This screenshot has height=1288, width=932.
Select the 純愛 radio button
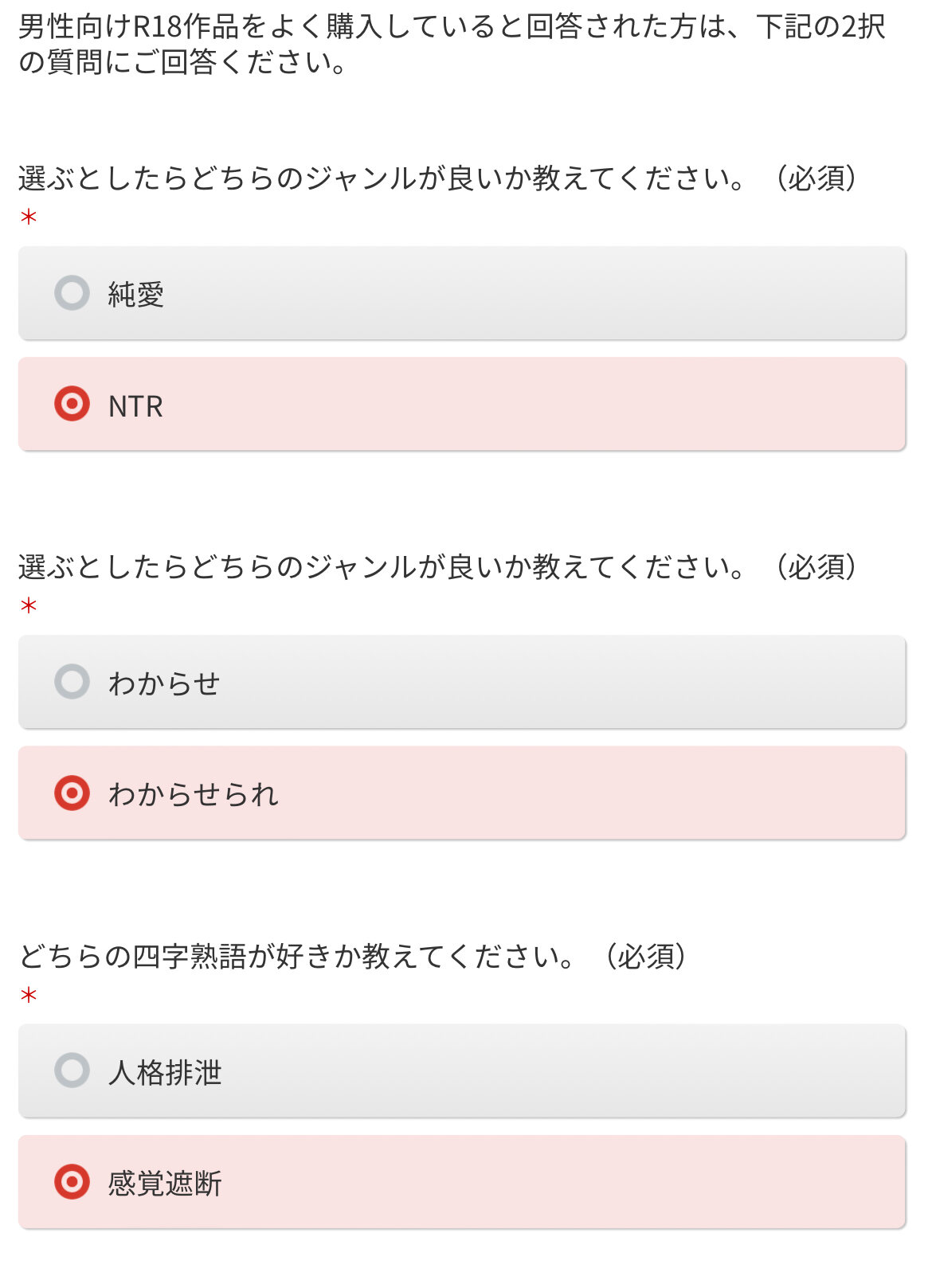(72, 293)
